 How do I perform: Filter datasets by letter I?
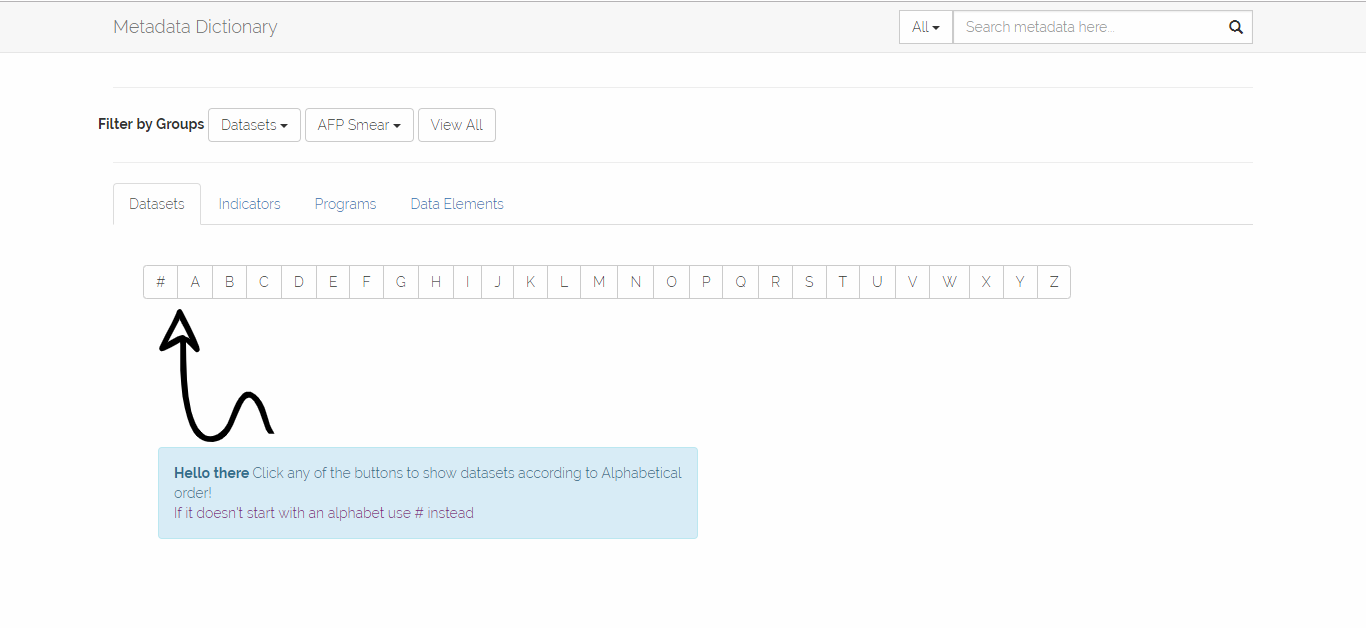pos(467,282)
